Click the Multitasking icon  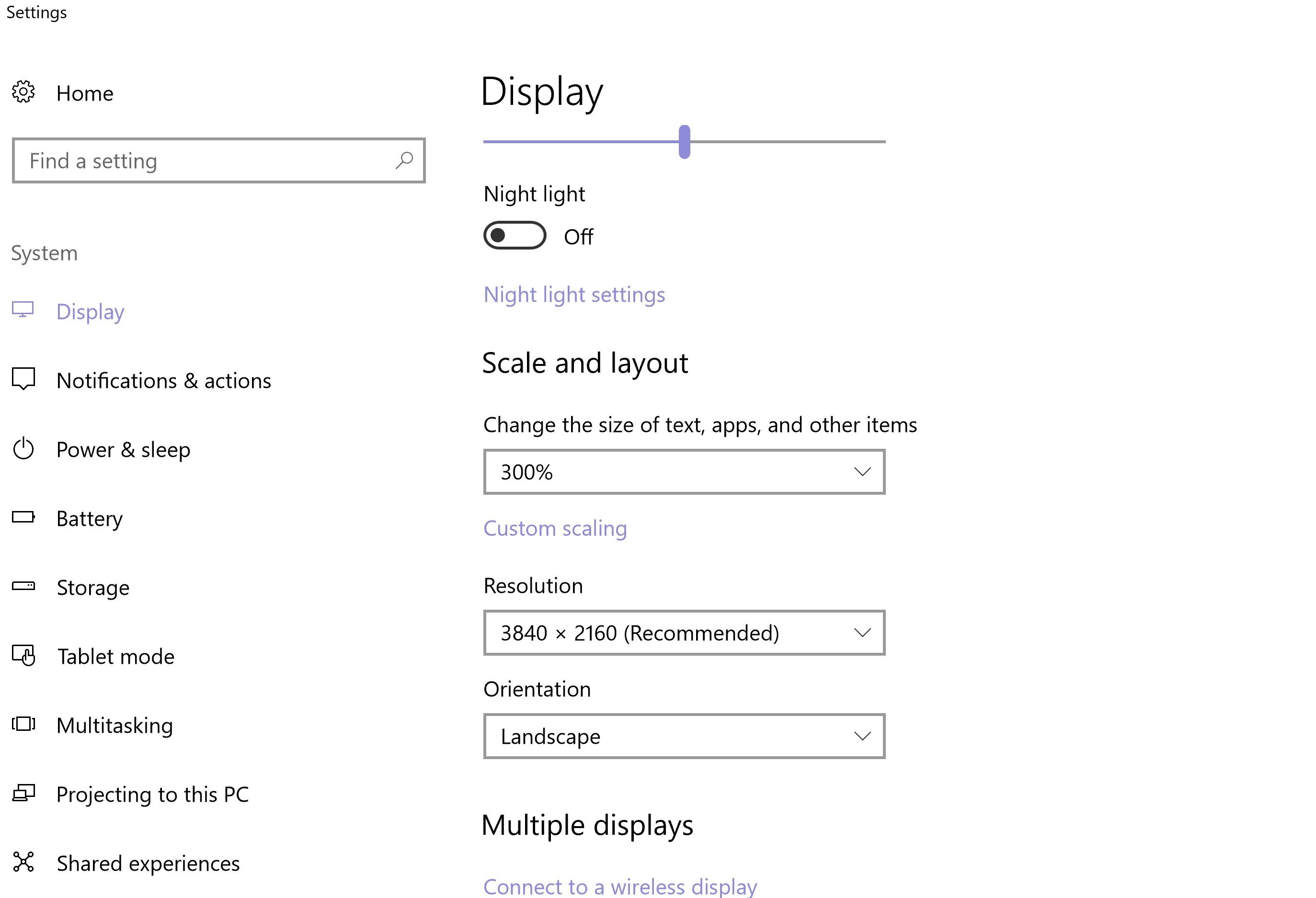pyautogui.click(x=23, y=724)
